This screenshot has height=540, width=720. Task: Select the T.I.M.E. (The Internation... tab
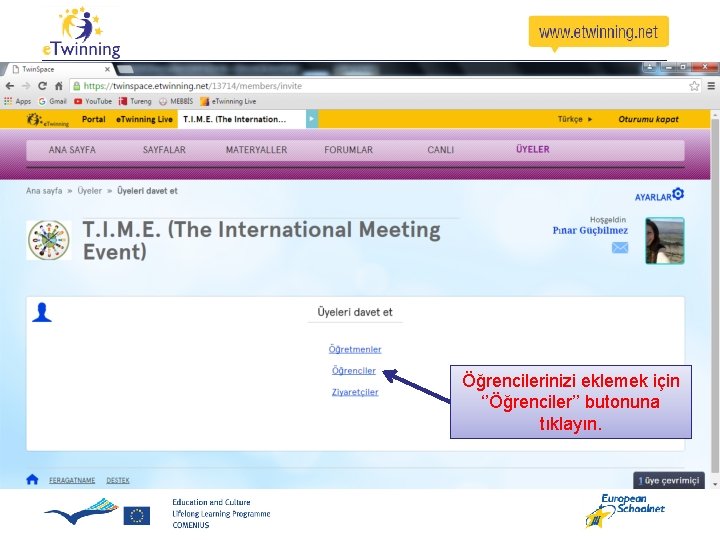point(242,119)
